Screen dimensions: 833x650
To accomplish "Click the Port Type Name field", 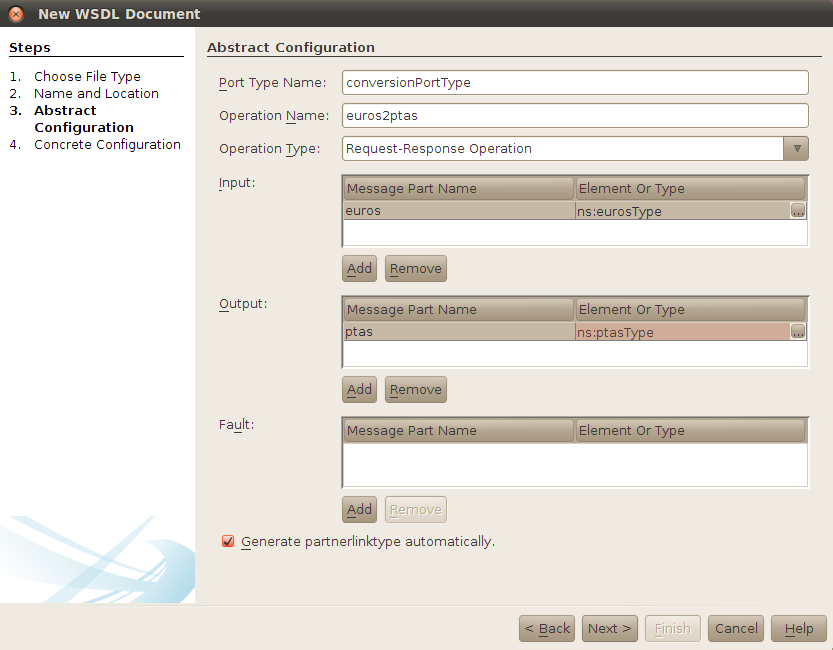I will tap(575, 82).
